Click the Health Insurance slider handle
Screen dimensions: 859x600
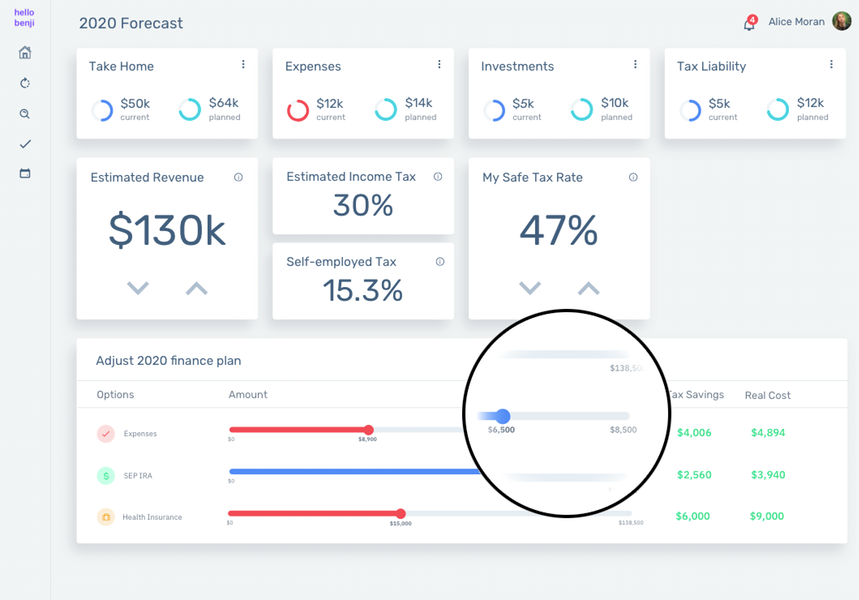click(401, 513)
